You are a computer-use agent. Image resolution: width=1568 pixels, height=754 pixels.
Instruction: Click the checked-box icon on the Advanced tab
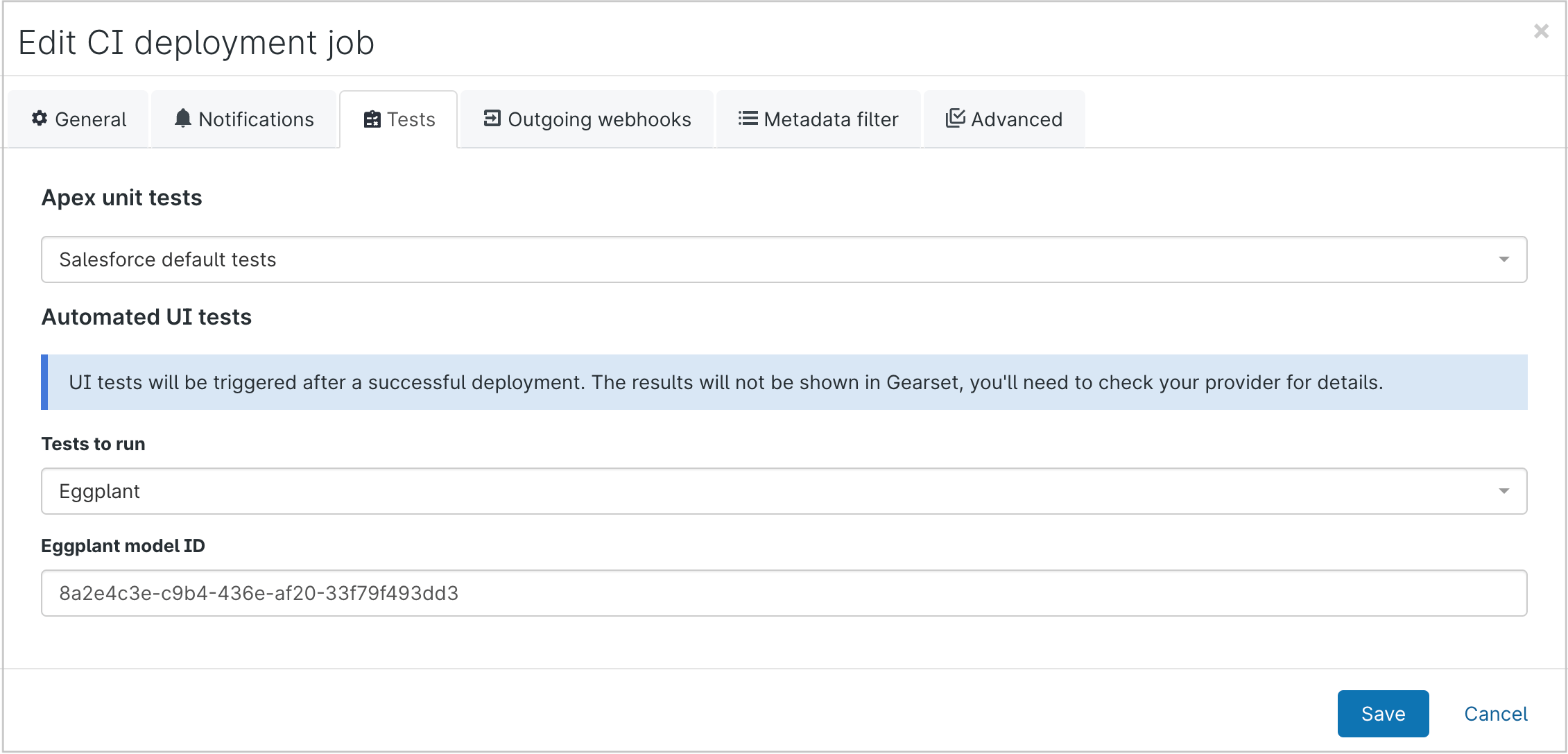coord(955,119)
